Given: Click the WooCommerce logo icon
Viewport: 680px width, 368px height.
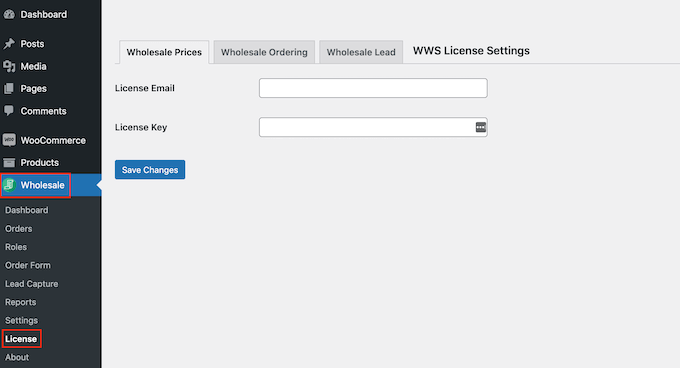Looking at the screenshot, I should (9, 140).
